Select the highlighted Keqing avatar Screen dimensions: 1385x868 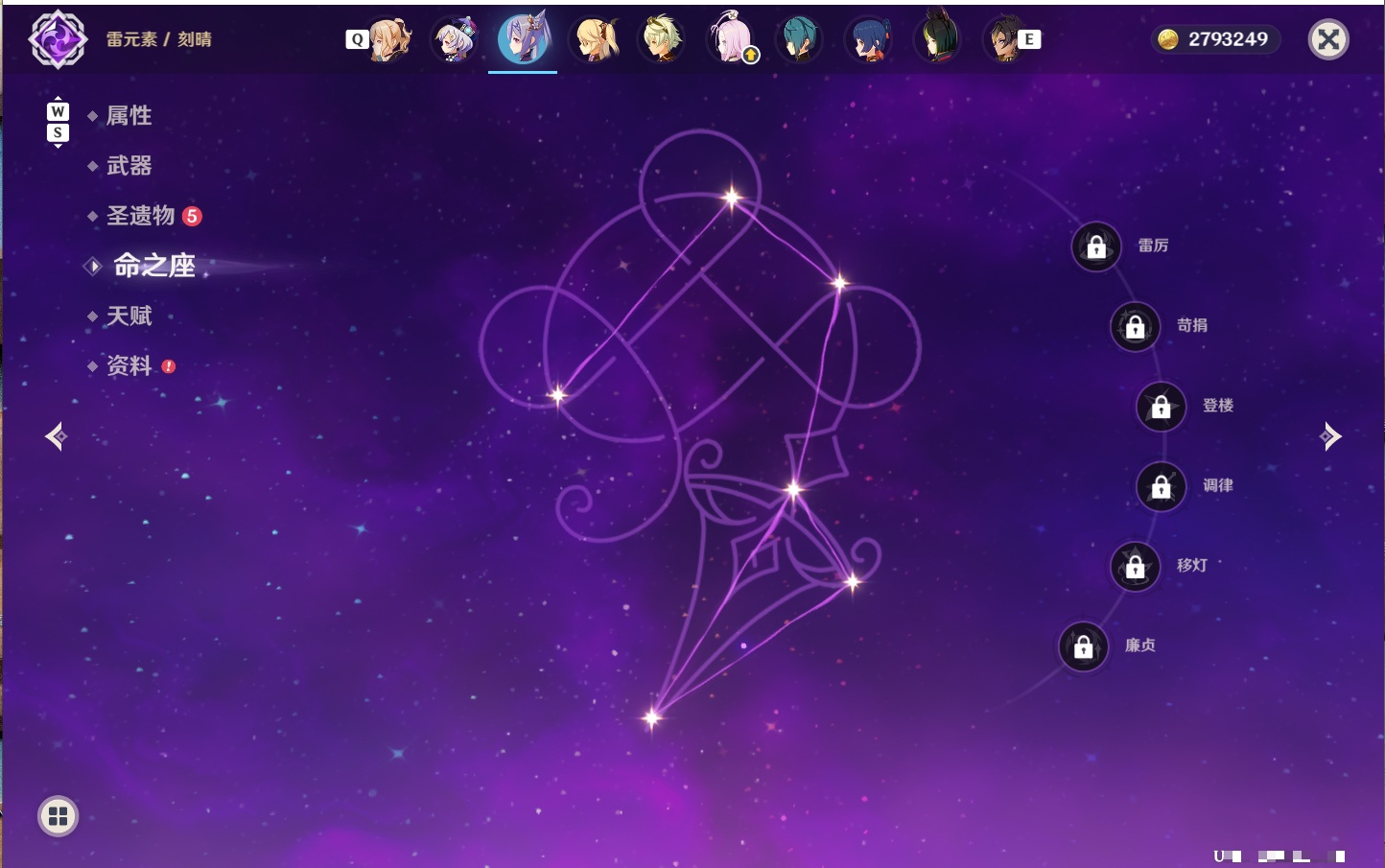coord(523,37)
